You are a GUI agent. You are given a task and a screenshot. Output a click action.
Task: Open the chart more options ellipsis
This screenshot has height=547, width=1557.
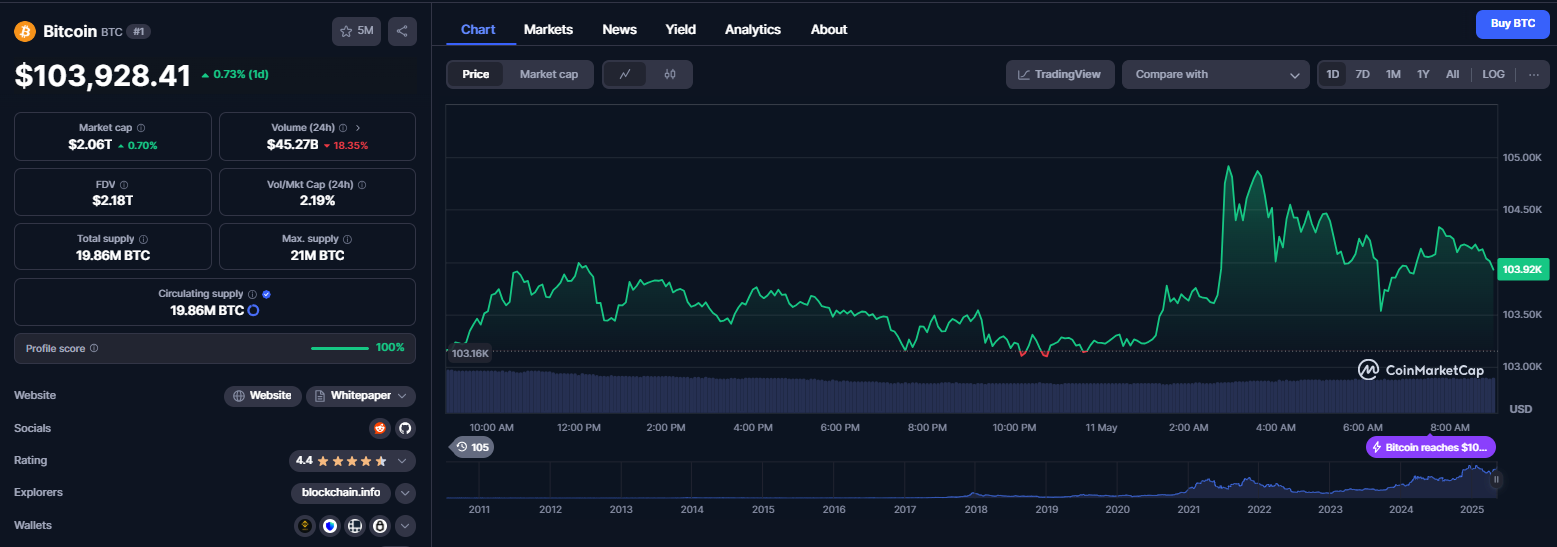click(1534, 74)
